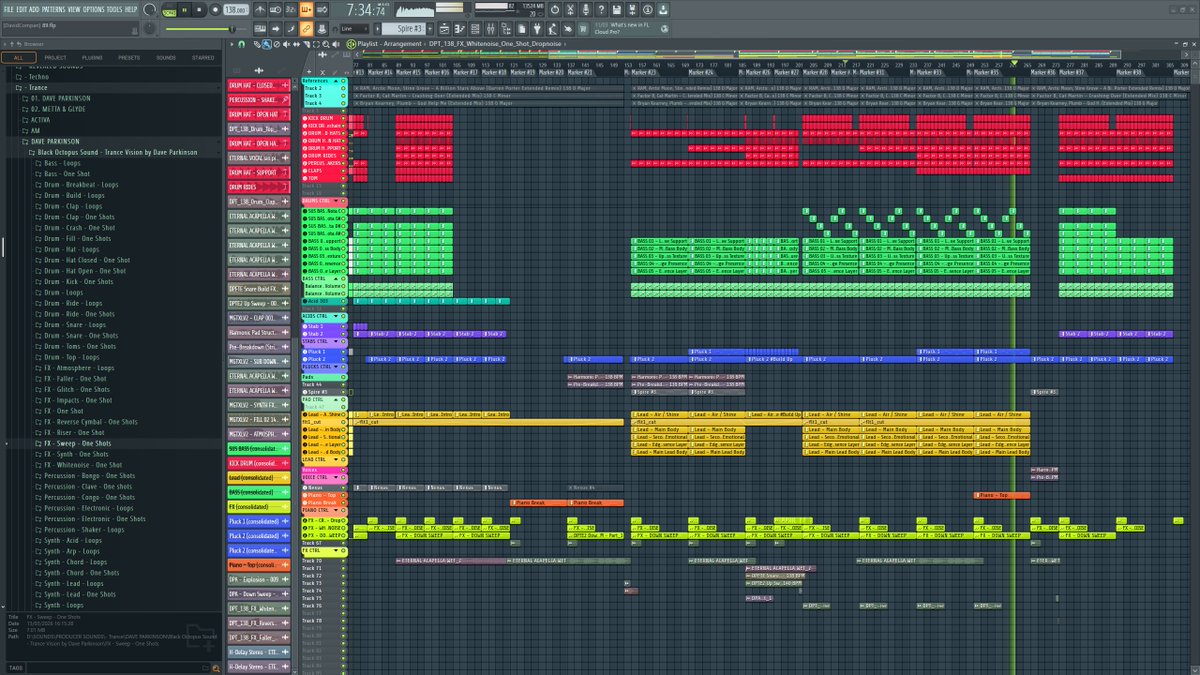1200x675 pixels.
Task: Click the pause playback button
Action: click(x=184, y=9)
